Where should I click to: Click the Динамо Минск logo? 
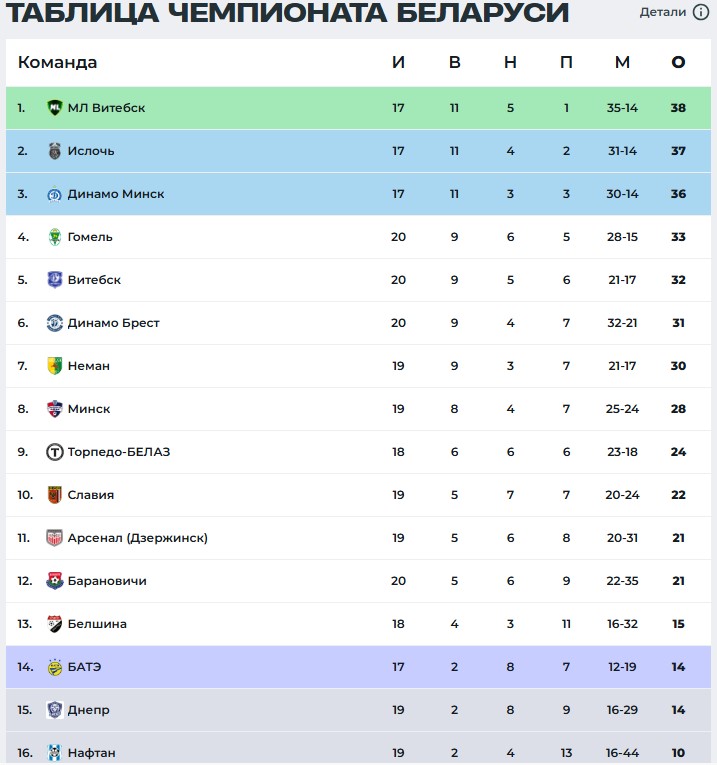pos(55,194)
